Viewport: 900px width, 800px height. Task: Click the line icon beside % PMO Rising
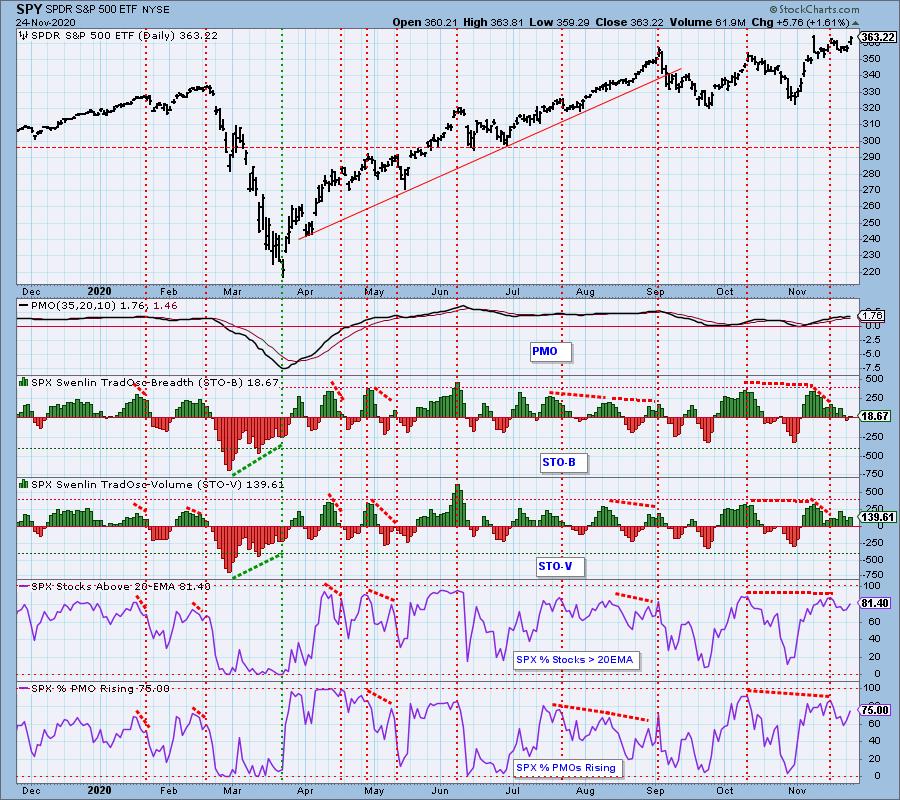(24, 688)
